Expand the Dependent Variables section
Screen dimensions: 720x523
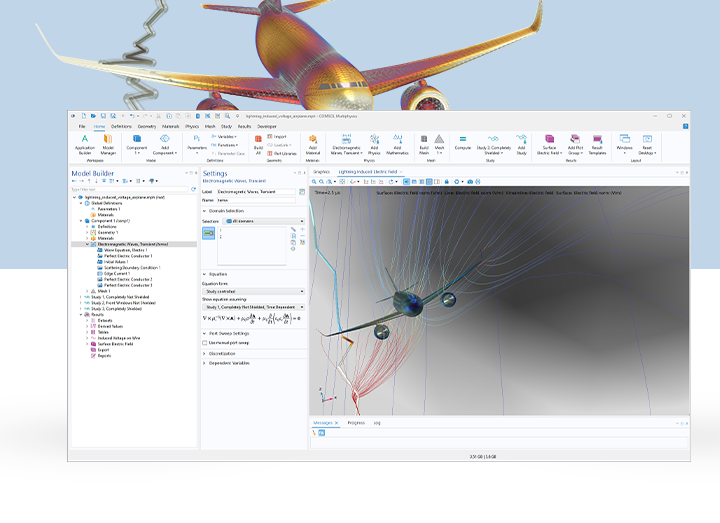pyautogui.click(x=228, y=363)
